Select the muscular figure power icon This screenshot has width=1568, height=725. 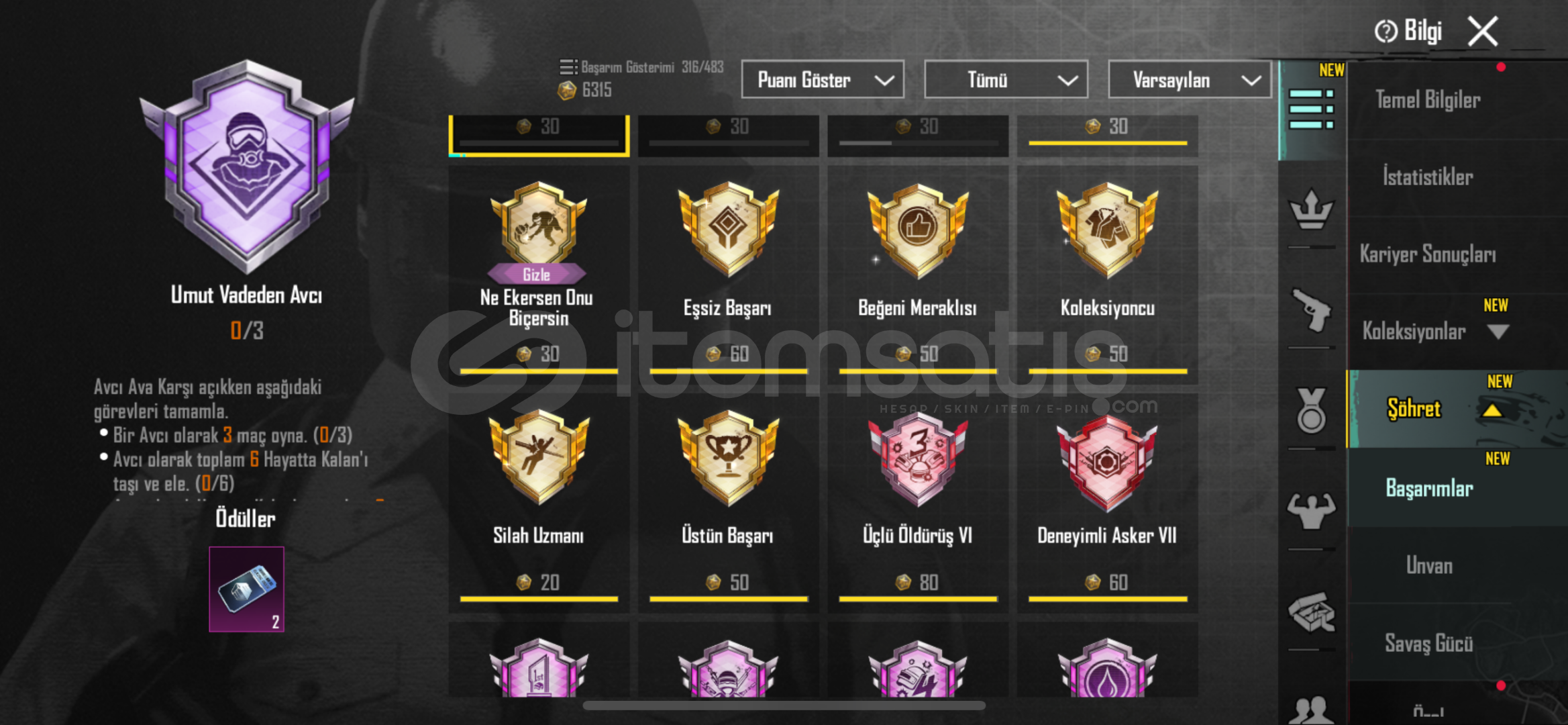pos(1310,511)
